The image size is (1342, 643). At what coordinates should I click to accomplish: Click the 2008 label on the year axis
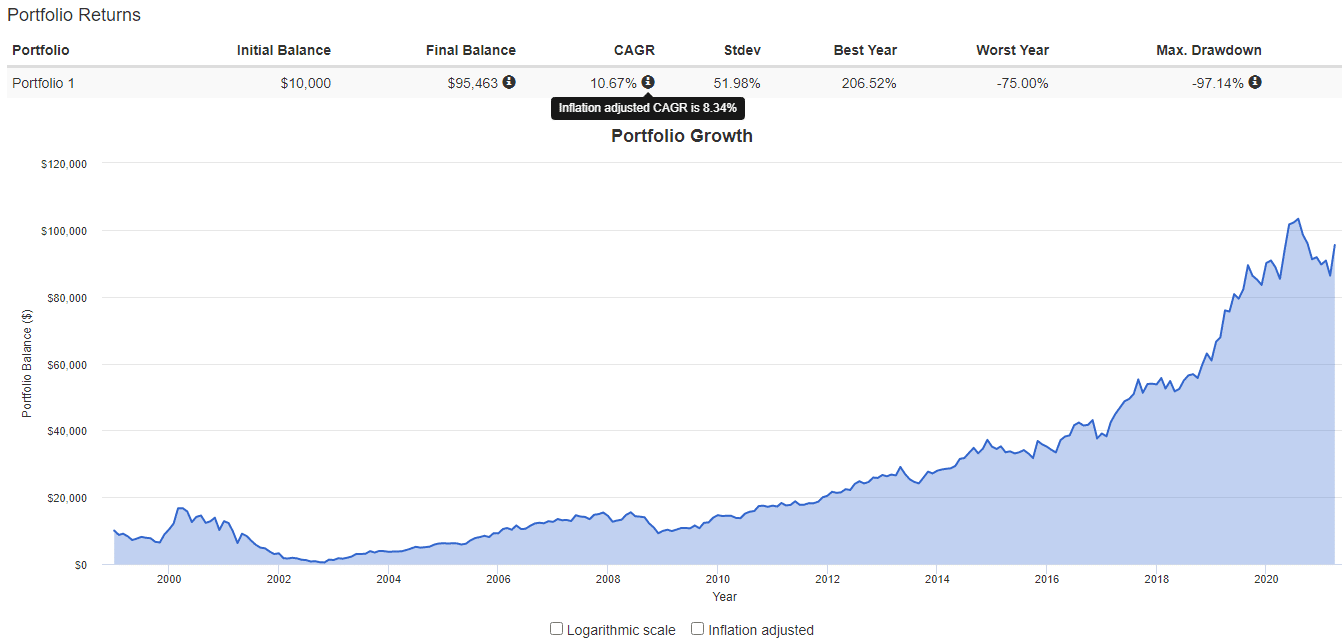pos(607,579)
